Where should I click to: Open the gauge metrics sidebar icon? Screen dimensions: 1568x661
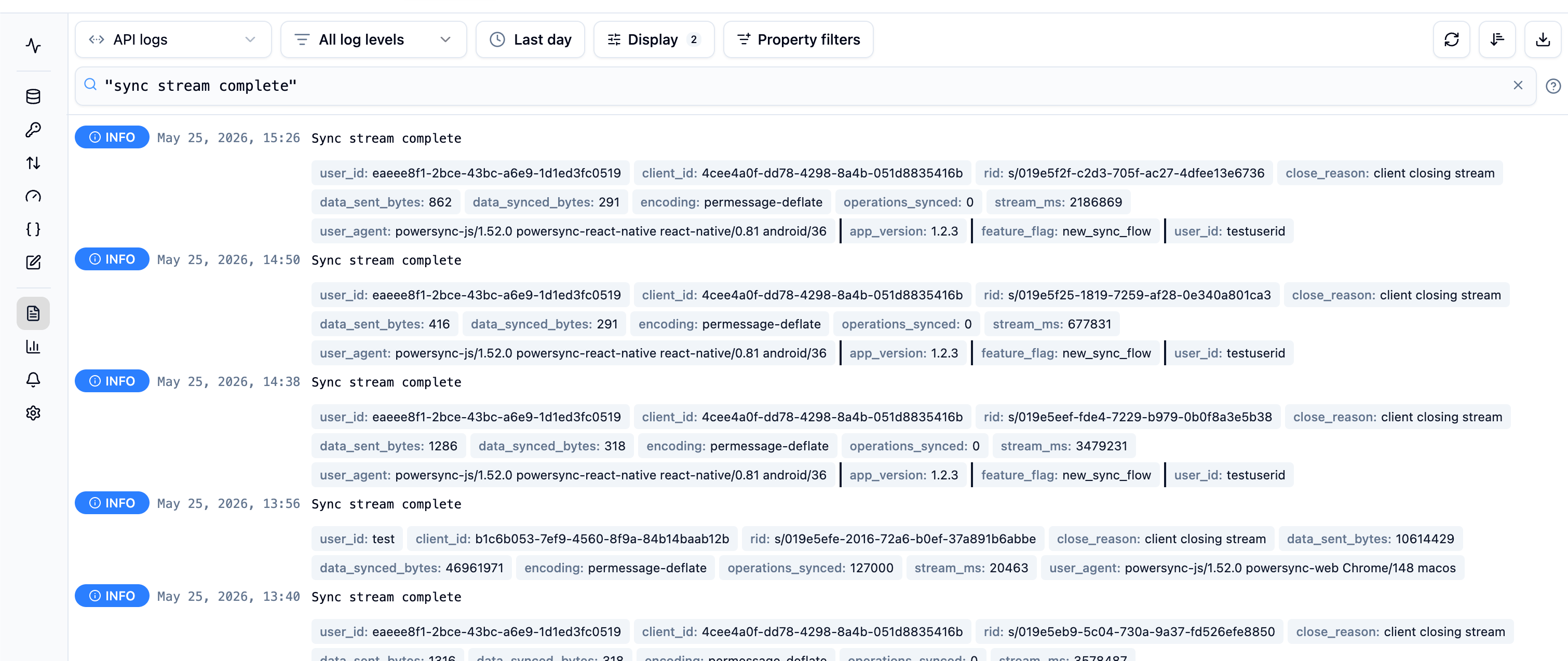coord(33,196)
